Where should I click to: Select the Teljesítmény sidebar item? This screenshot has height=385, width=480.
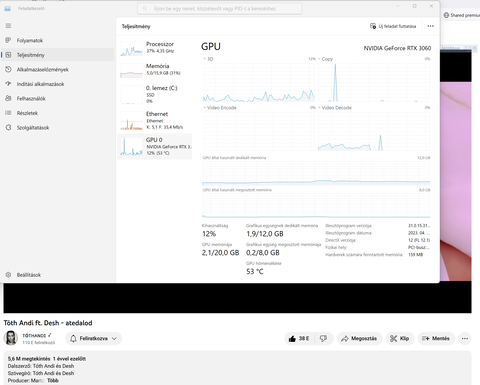click(57, 55)
